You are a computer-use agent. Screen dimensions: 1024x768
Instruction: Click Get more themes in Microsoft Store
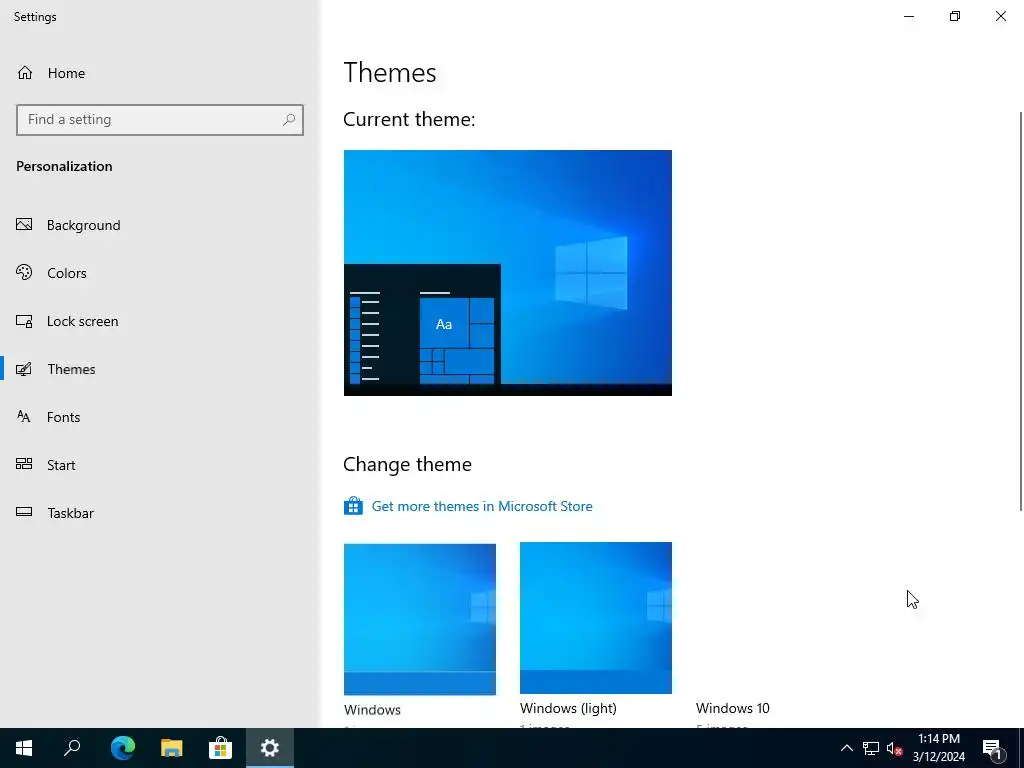coord(482,506)
